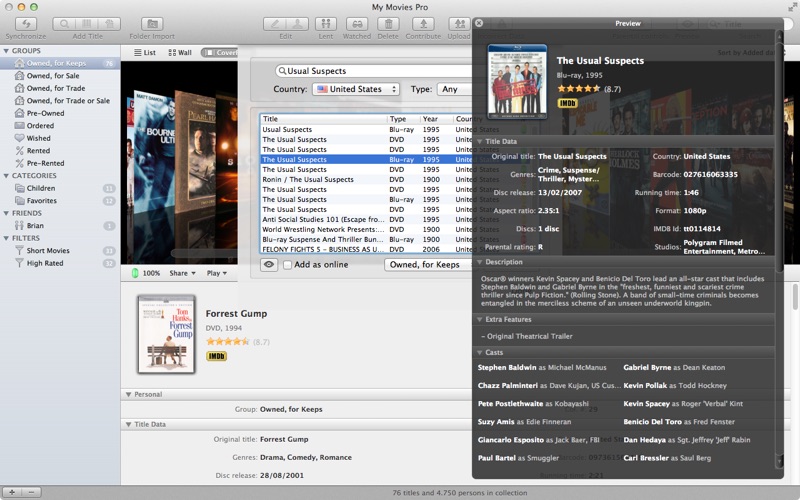Collapse the CATEGORIES sidebar section

[x=6, y=176]
